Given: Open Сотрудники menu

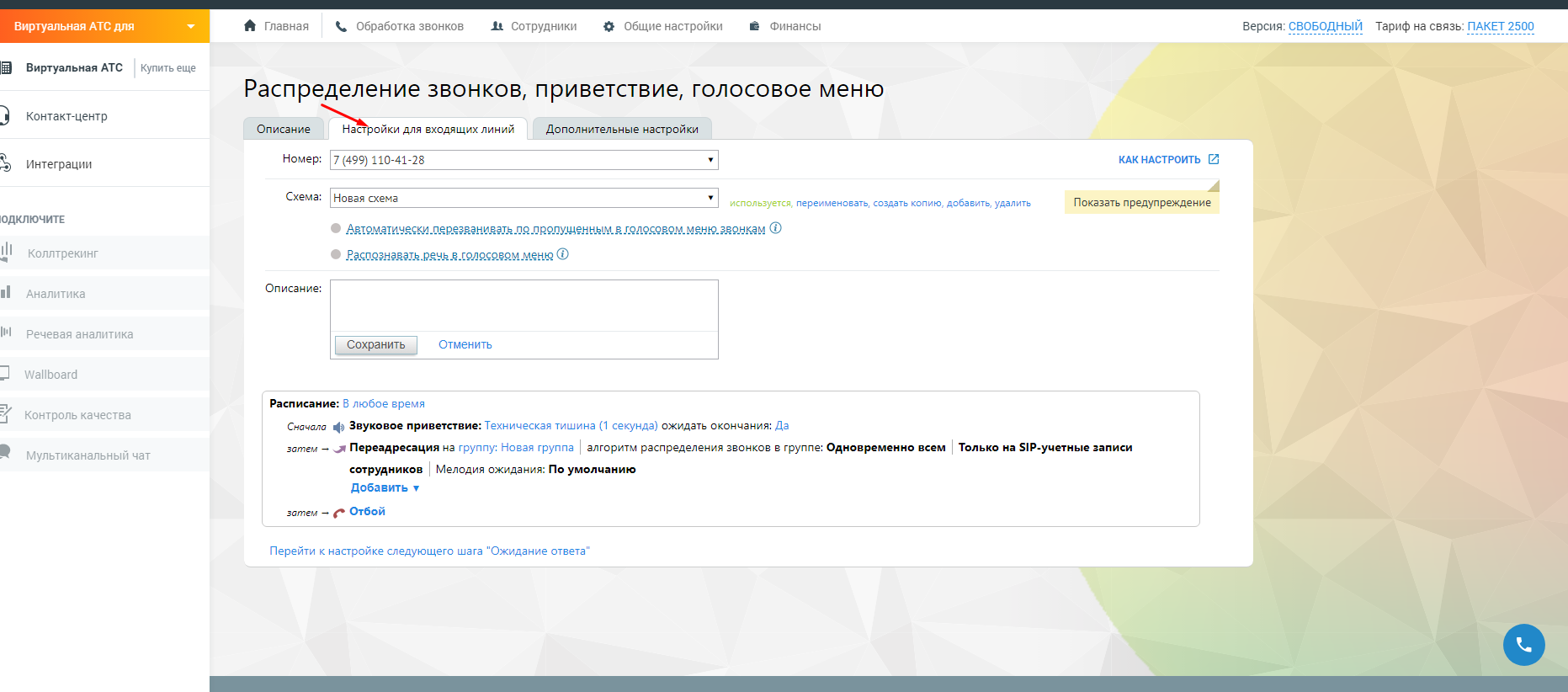Looking at the screenshot, I should pyautogui.click(x=544, y=26).
